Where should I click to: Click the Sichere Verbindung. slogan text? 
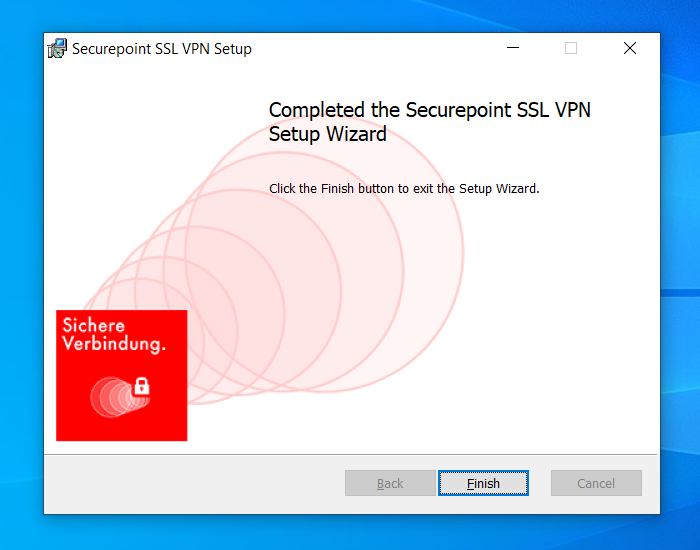point(114,335)
